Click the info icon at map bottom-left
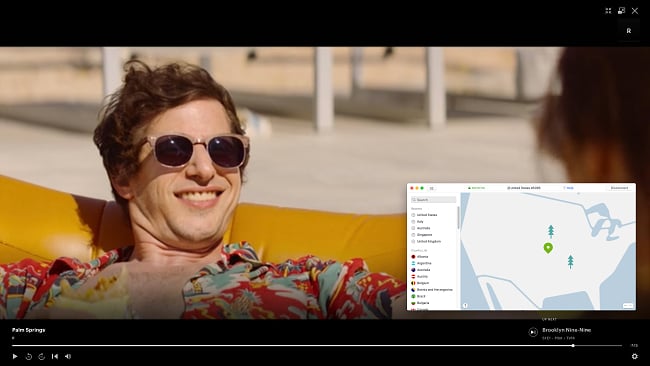Viewport: 650px width, 366px height. pos(465,305)
